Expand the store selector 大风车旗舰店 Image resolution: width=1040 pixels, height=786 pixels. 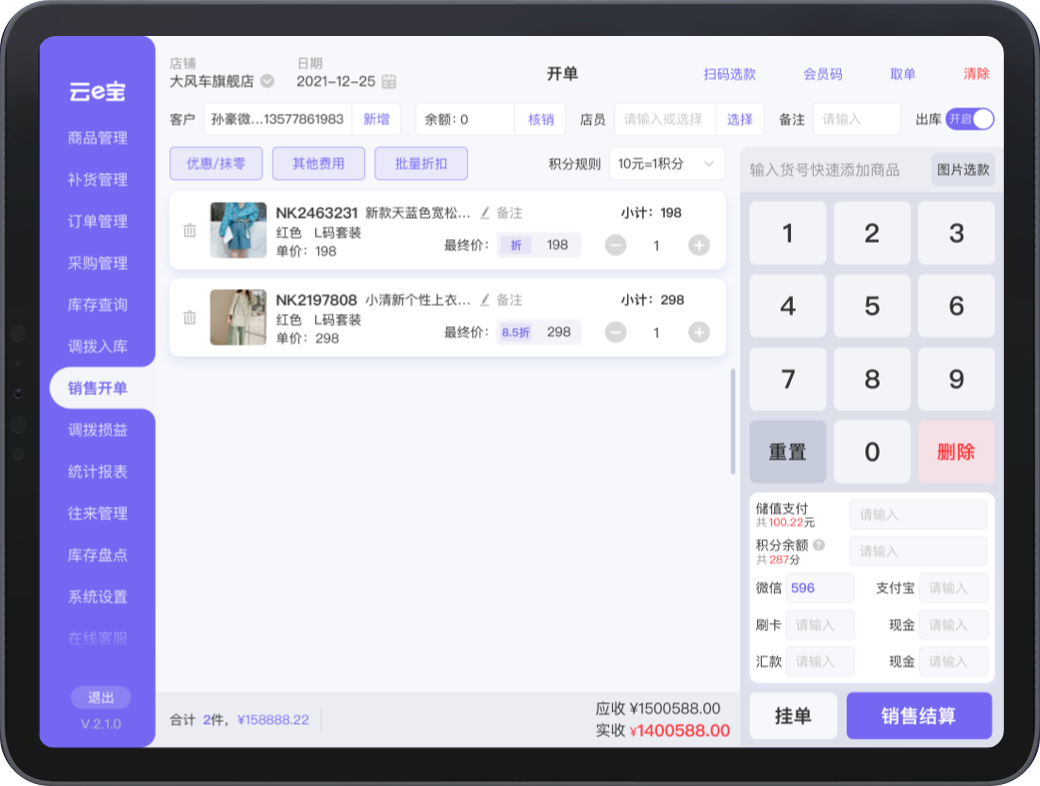point(267,81)
